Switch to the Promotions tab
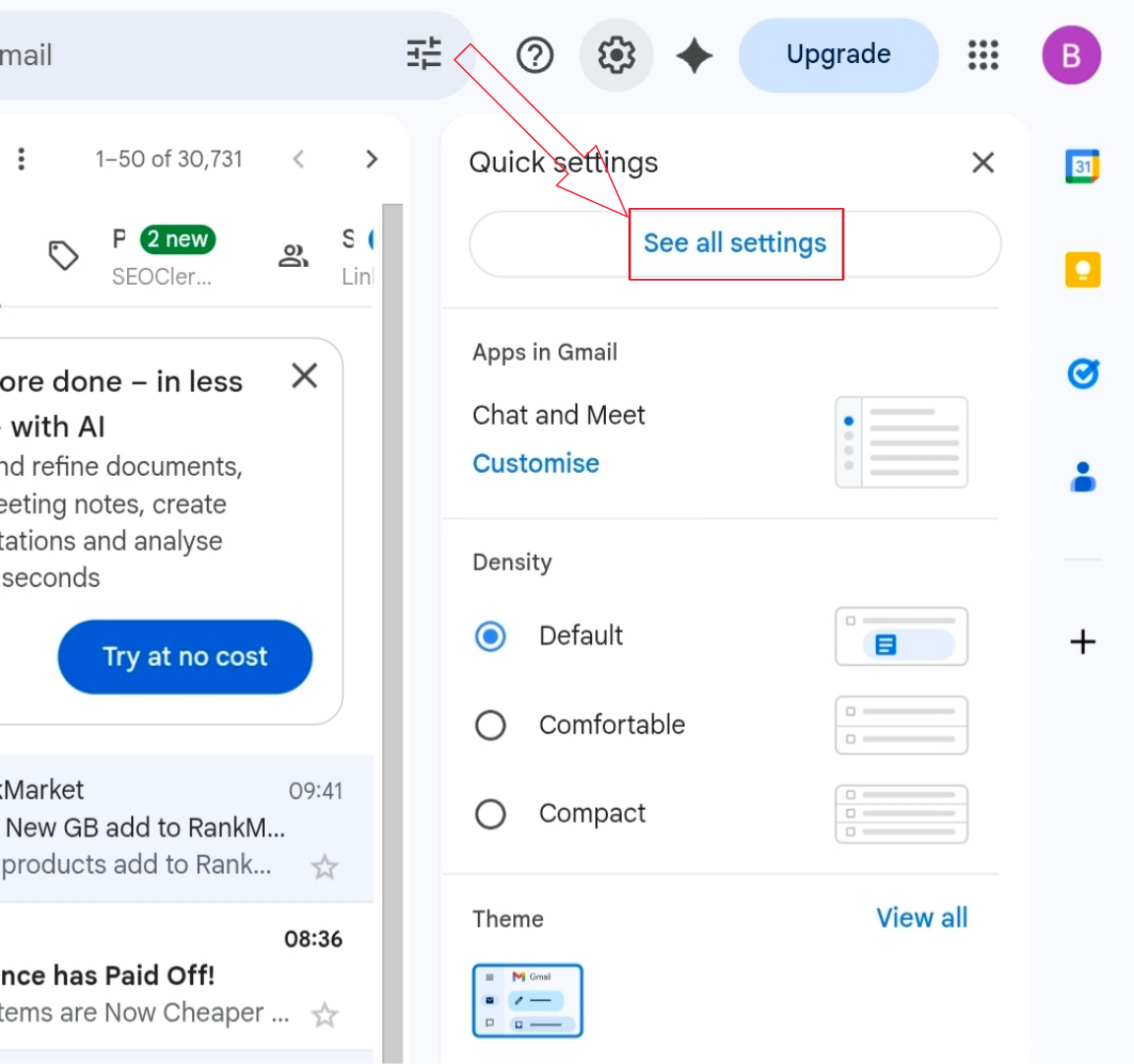This screenshot has height=1064, width=1134. pos(130,256)
